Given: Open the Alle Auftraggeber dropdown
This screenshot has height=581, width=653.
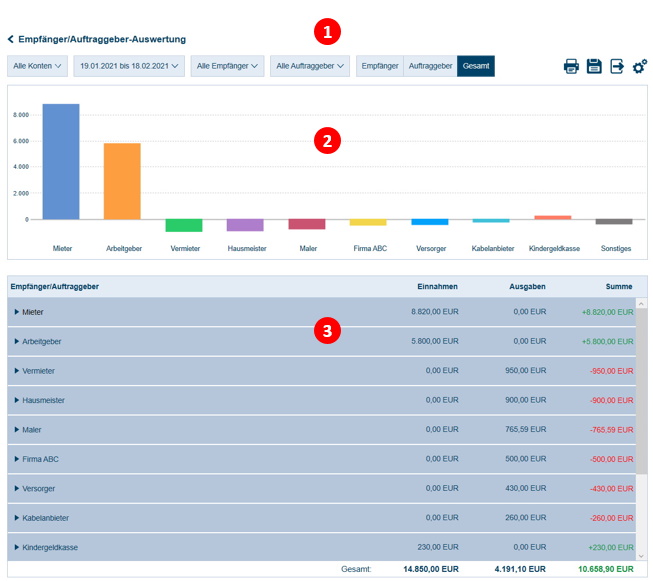Looking at the screenshot, I should coord(309,66).
